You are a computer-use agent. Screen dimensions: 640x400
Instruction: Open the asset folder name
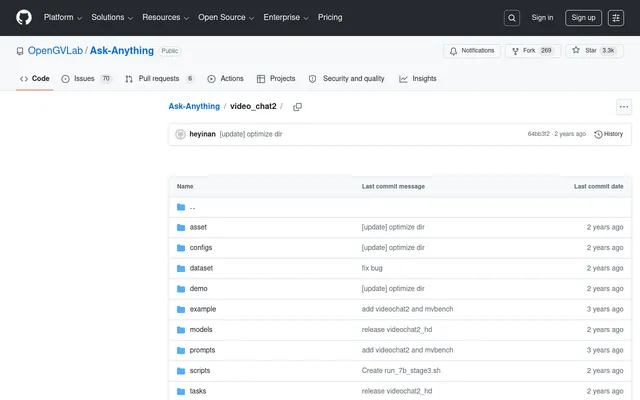coord(198,227)
